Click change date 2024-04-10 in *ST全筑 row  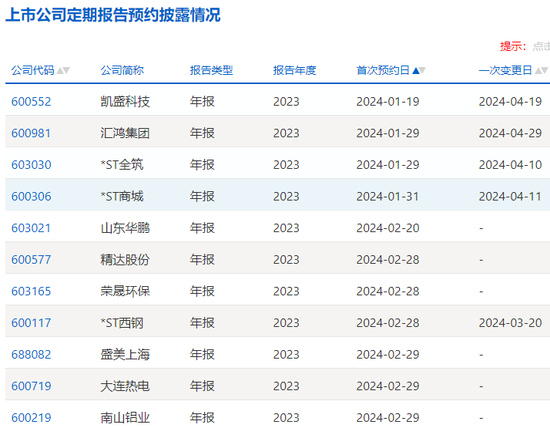[x=510, y=165]
